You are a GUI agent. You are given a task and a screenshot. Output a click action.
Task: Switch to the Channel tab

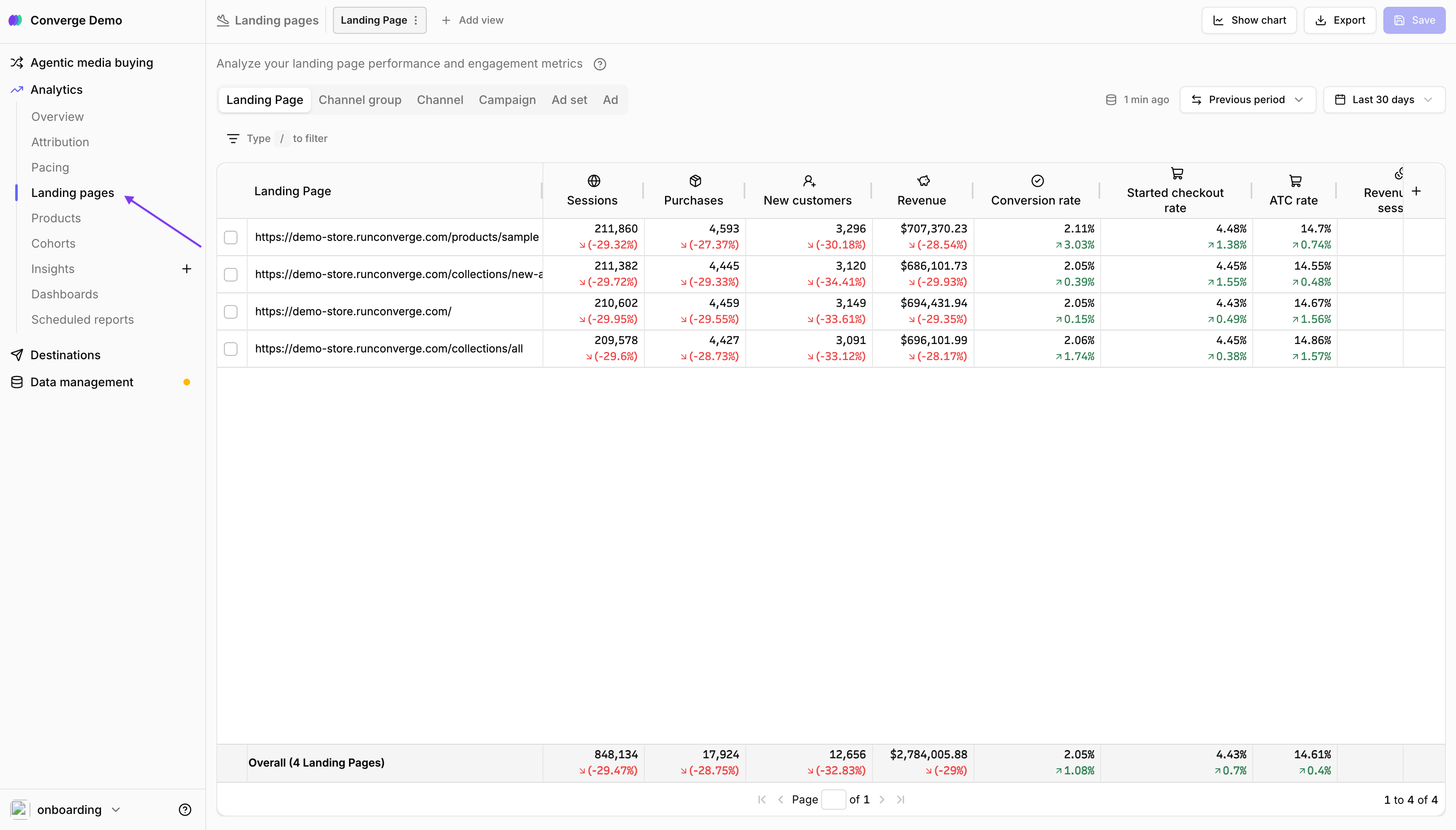tap(440, 100)
